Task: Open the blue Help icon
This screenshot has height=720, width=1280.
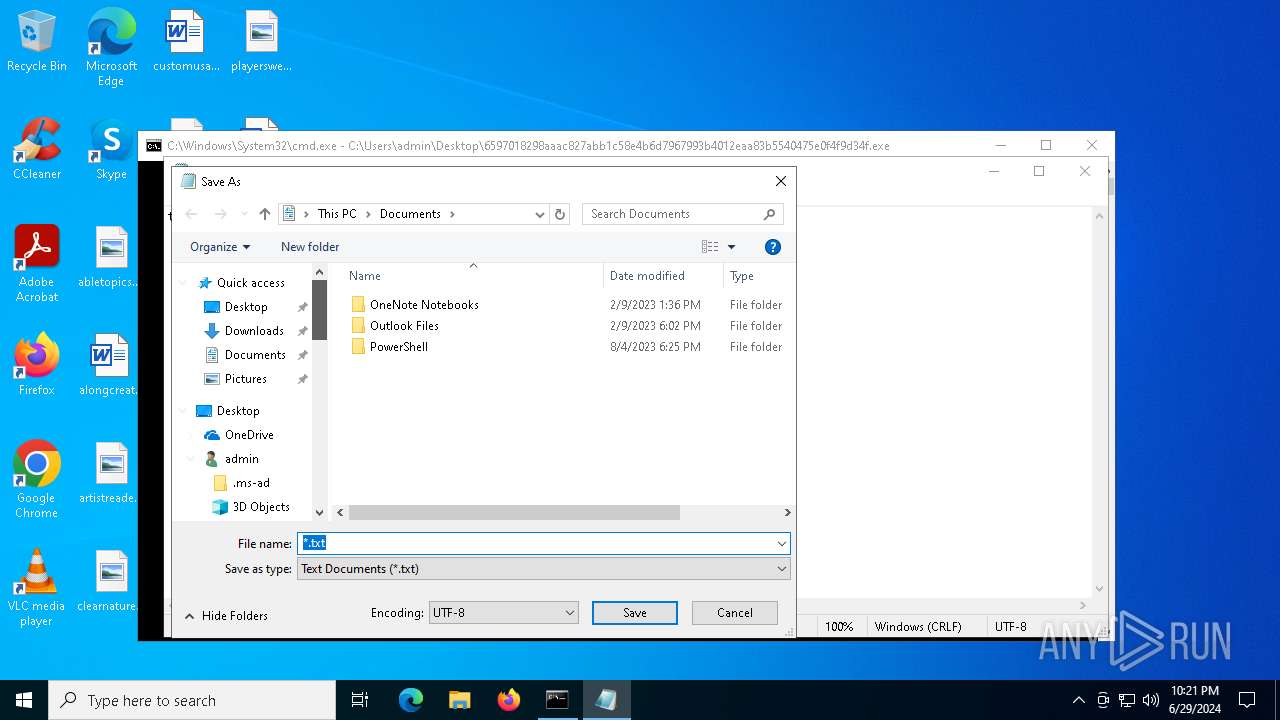Action: (x=772, y=247)
